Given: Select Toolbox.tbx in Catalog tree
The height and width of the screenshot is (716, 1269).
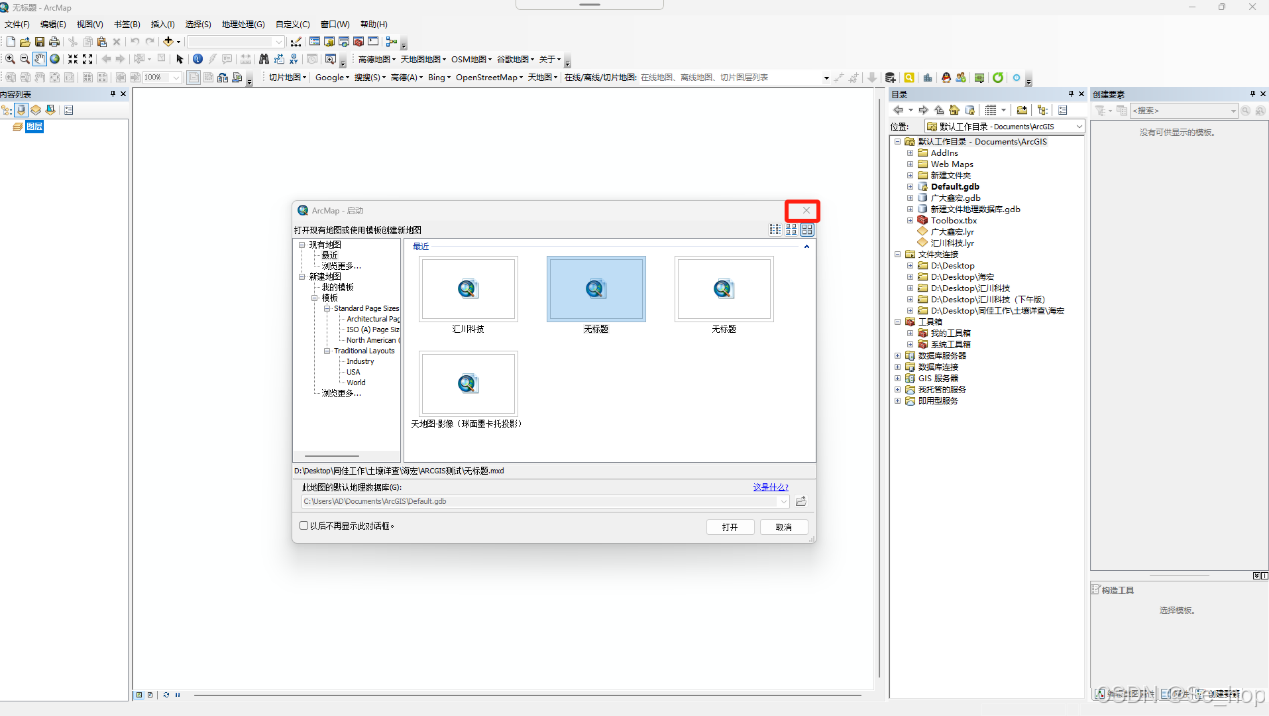Looking at the screenshot, I should point(954,220).
